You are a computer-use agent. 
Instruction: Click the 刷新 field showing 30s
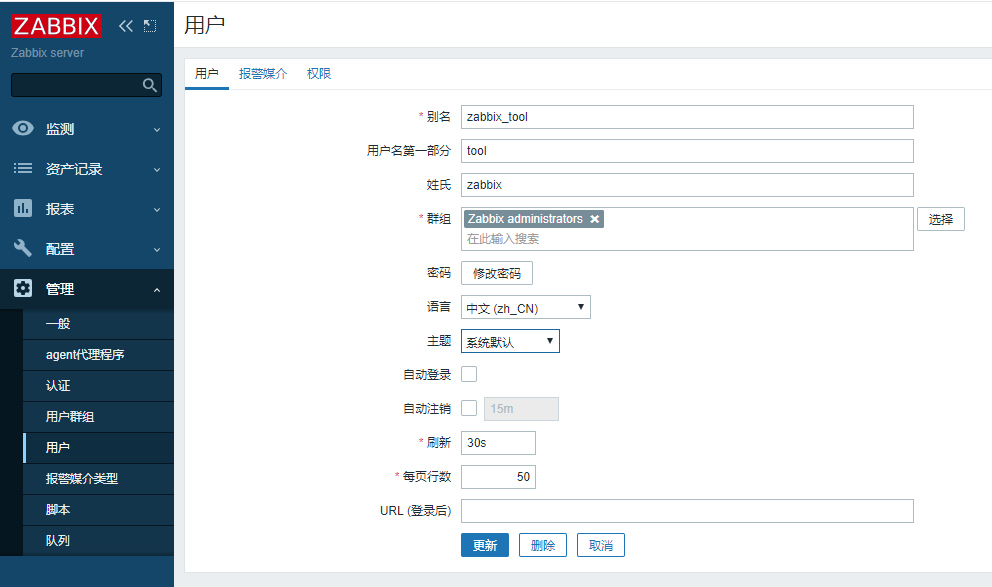click(x=499, y=443)
